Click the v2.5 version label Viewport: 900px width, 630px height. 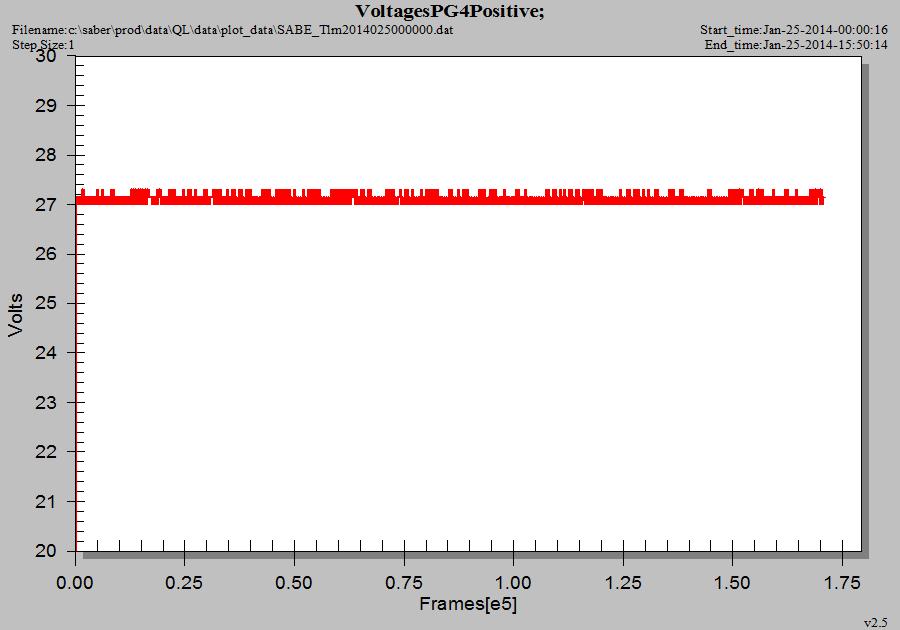pos(875,623)
